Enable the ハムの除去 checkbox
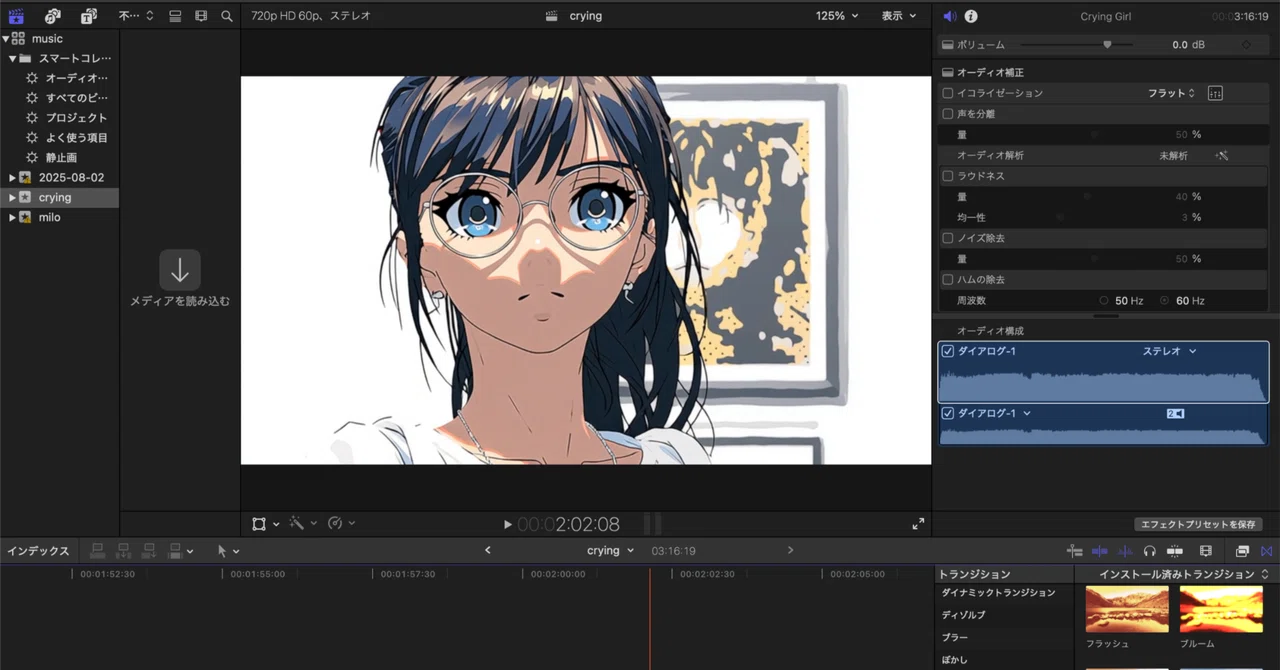1280x670 pixels. (948, 280)
